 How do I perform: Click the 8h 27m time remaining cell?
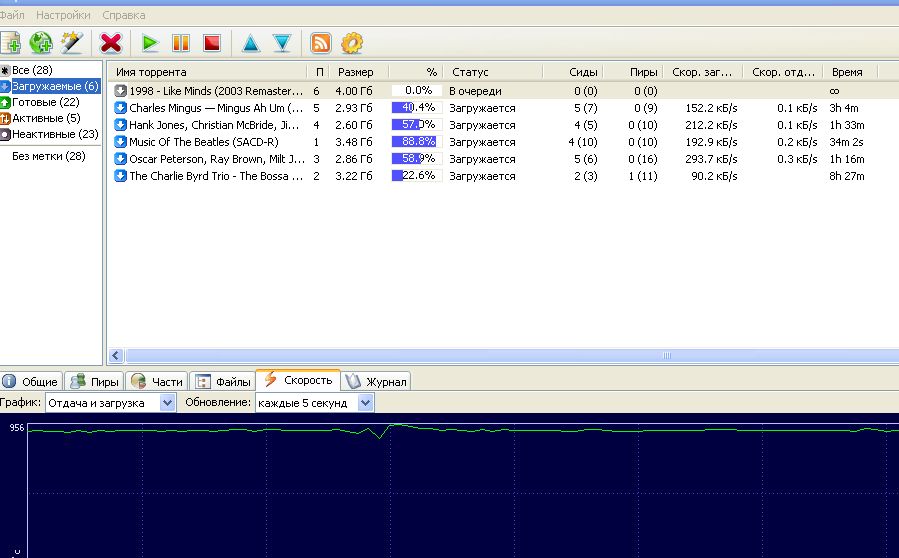pyautogui.click(x=846, y=176)
